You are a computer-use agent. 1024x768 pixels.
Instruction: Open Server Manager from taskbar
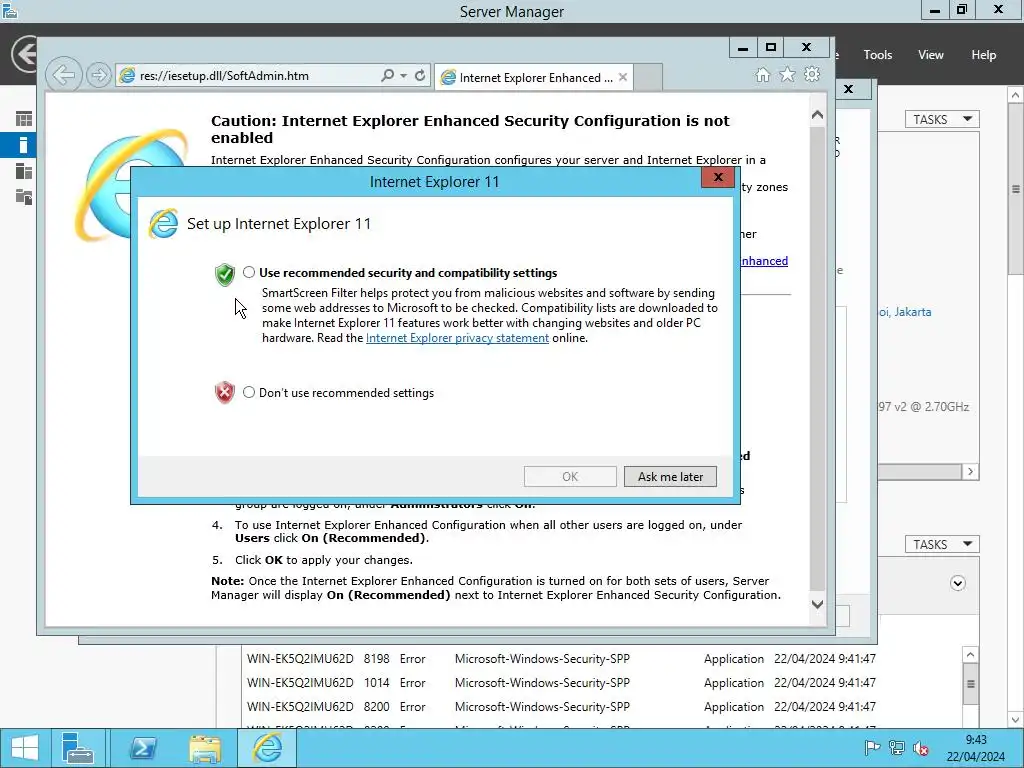click(x=78, y=748)
